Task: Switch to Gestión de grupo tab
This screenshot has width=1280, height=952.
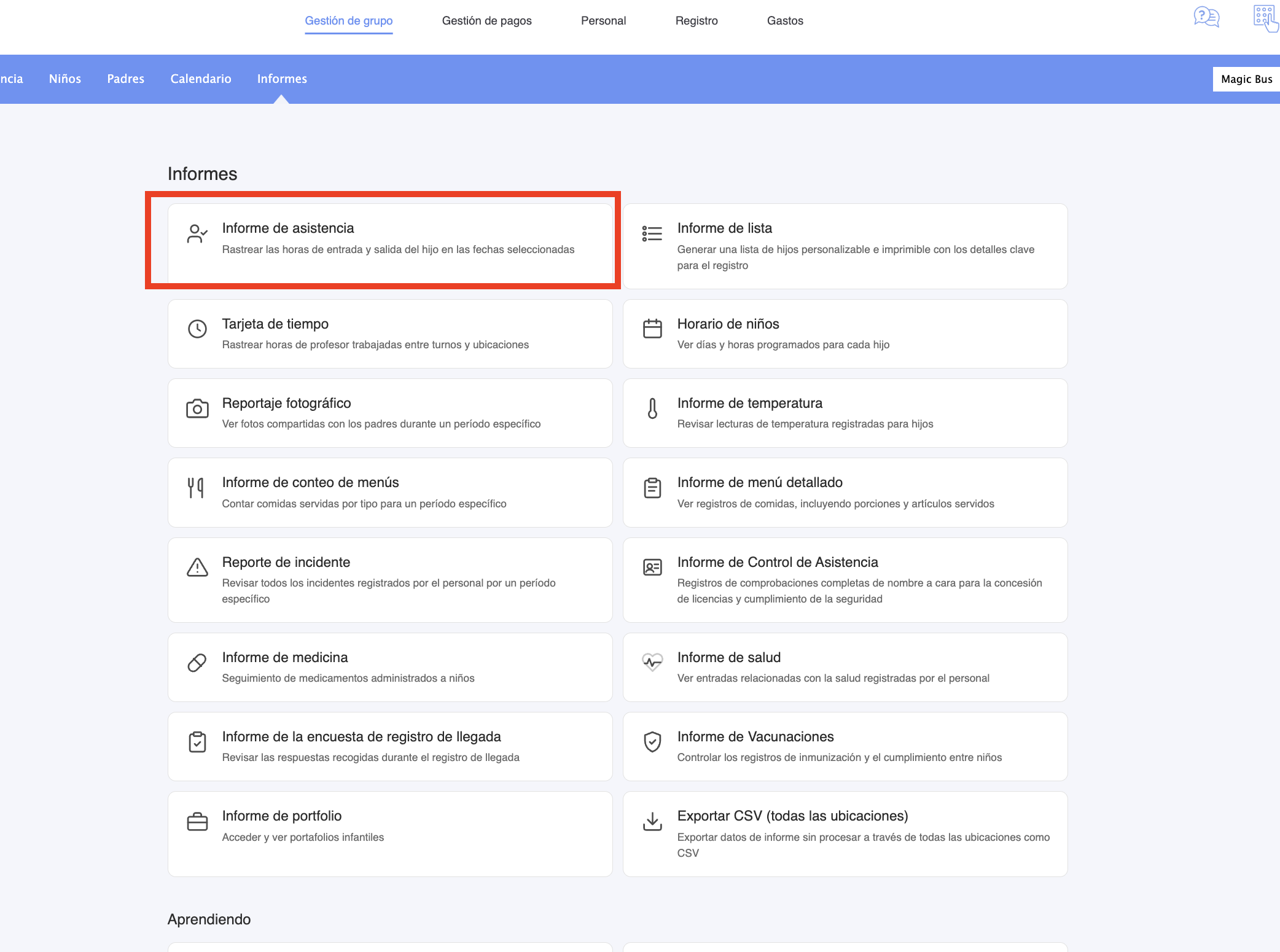Action: tap(349, 21)
